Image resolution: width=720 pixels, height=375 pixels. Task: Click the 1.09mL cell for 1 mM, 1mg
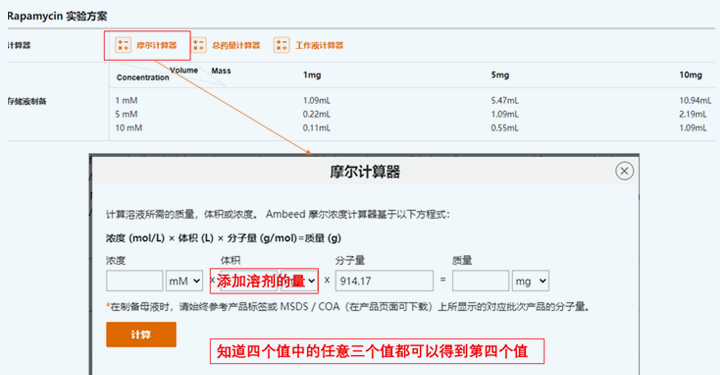click(316, 101)
